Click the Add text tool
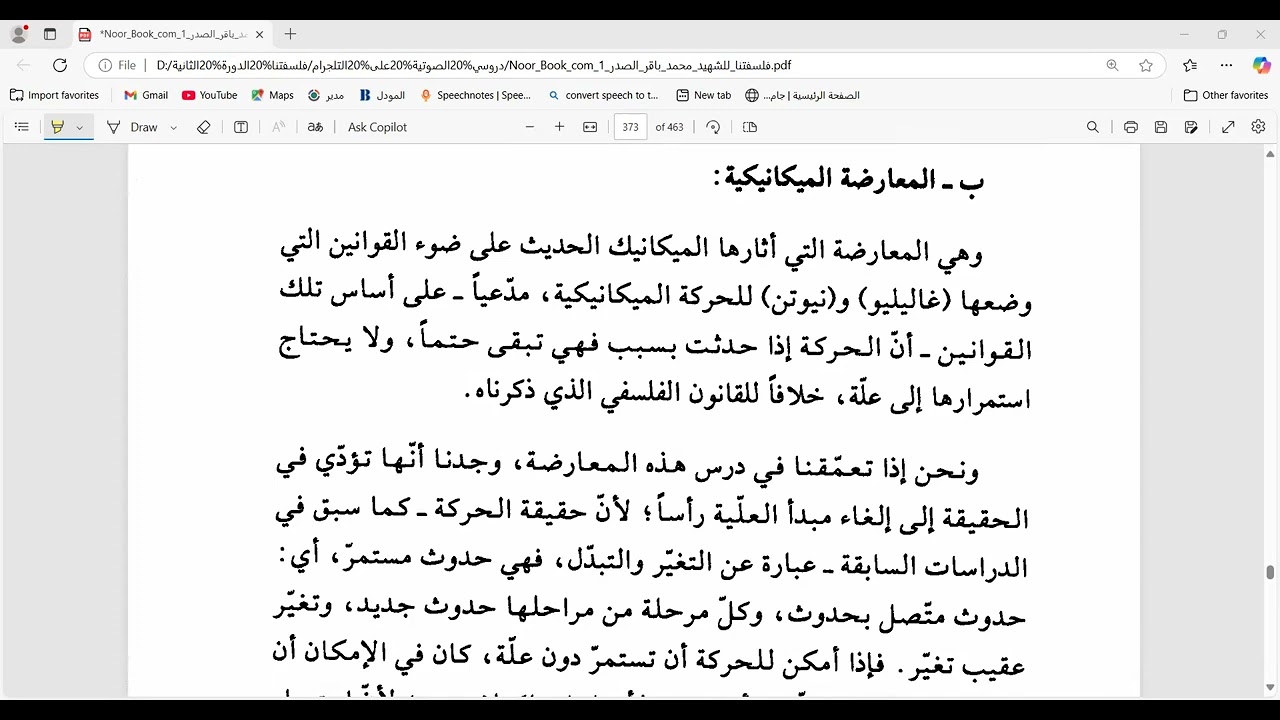 tap(241, 127)
